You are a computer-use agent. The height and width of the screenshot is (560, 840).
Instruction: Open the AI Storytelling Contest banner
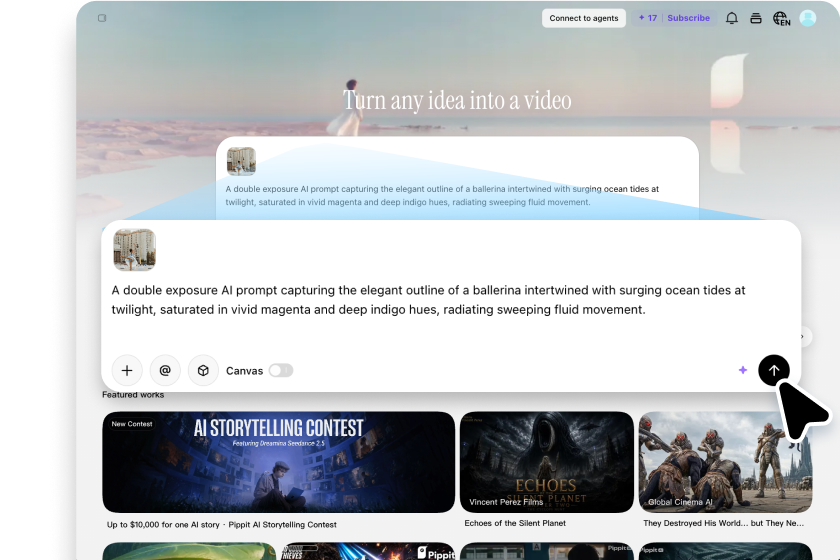pos(279,462)
